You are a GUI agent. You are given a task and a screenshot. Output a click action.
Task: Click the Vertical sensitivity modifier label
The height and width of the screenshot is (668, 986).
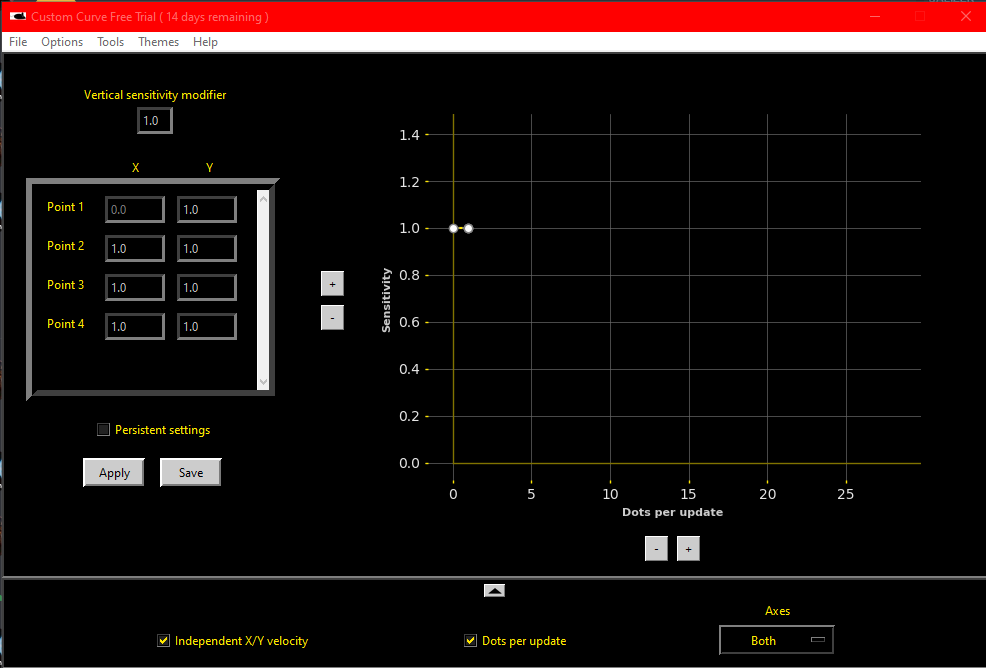155,95
